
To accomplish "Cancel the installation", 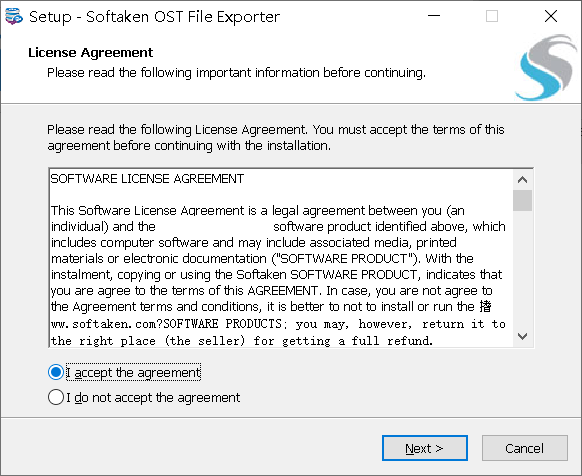I will click(x=524, y=448).
